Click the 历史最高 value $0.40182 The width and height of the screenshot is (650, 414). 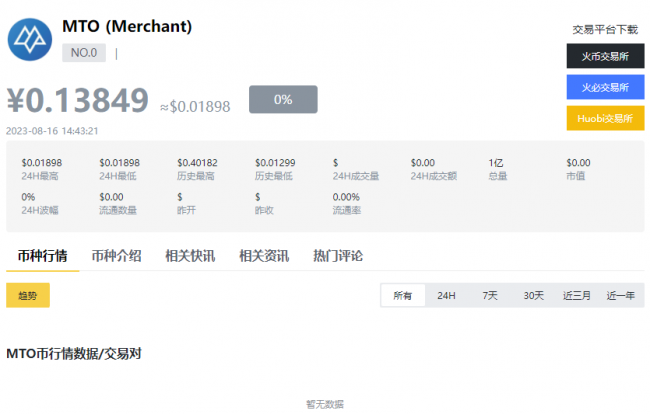[197, 162]
